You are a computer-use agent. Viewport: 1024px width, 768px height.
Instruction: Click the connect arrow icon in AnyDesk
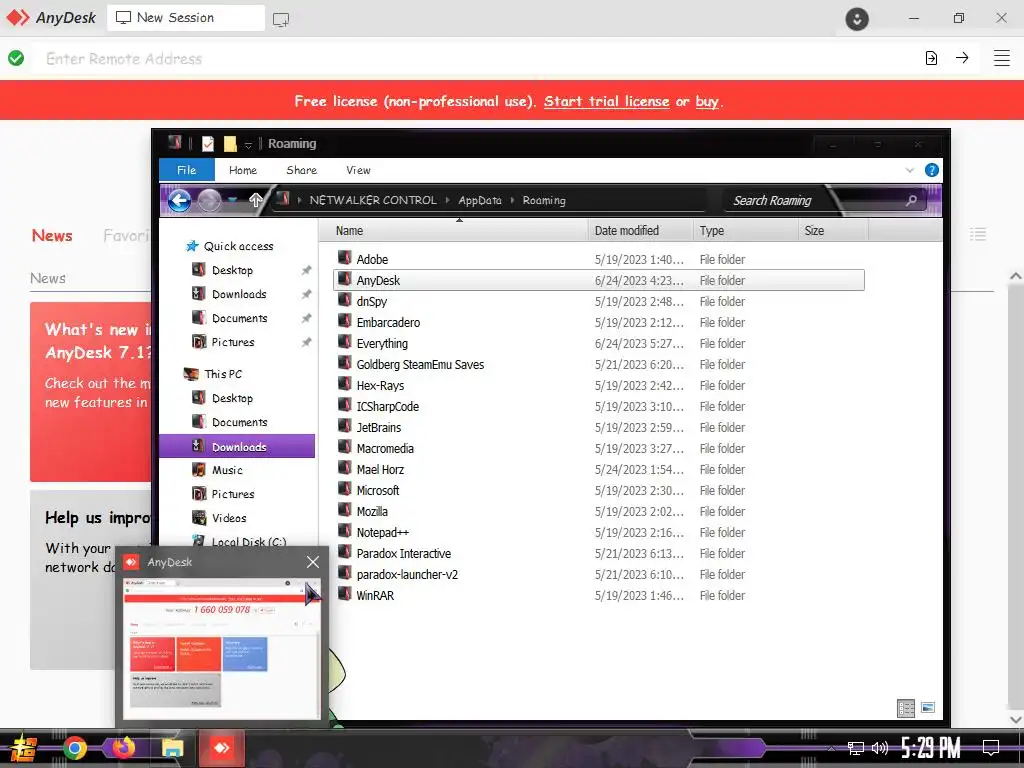click(962, 57)
